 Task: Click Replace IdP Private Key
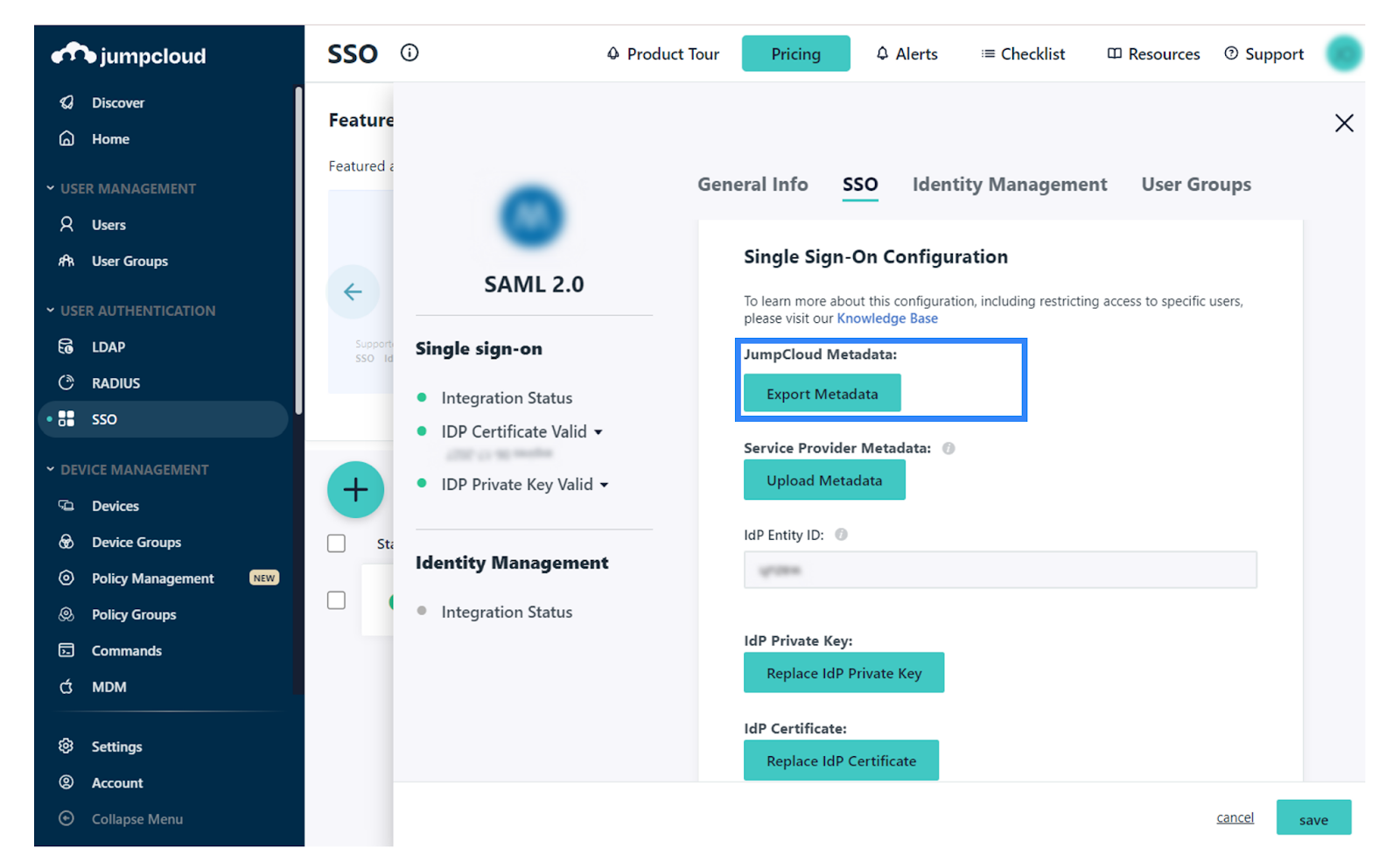[x=843, y=673]
